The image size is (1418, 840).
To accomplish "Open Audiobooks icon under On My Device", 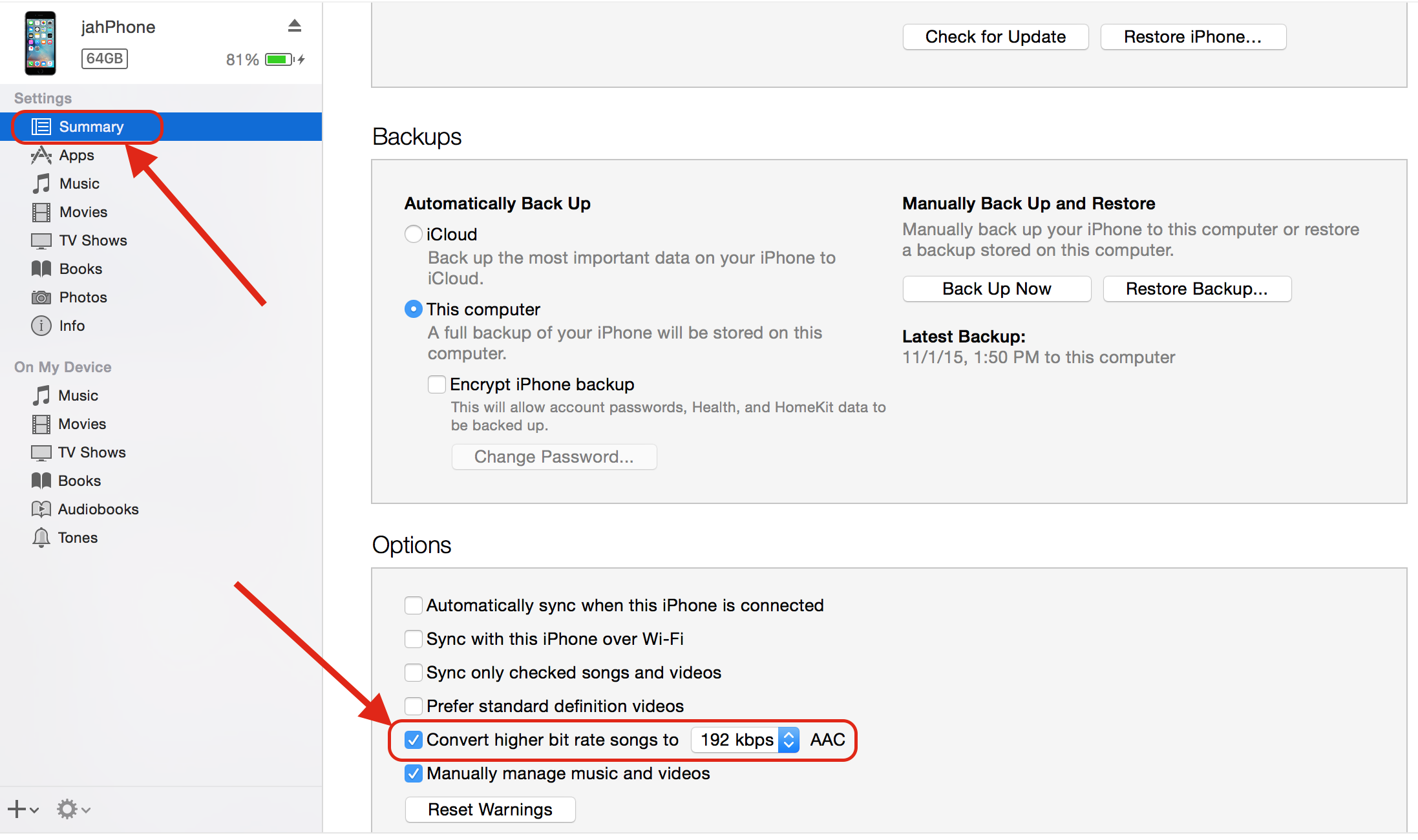I will pyautogui.click(x=41, y=509).
